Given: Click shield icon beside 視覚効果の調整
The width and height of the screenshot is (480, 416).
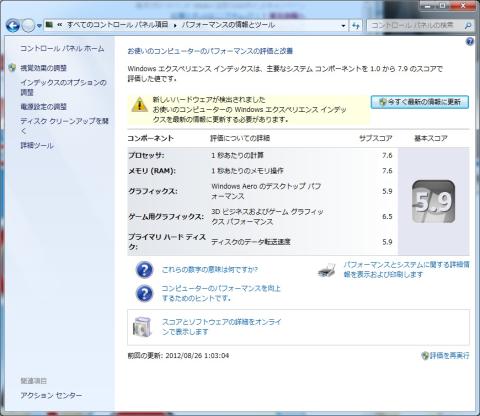Looking at the screenshot, I should pos(12,68).
